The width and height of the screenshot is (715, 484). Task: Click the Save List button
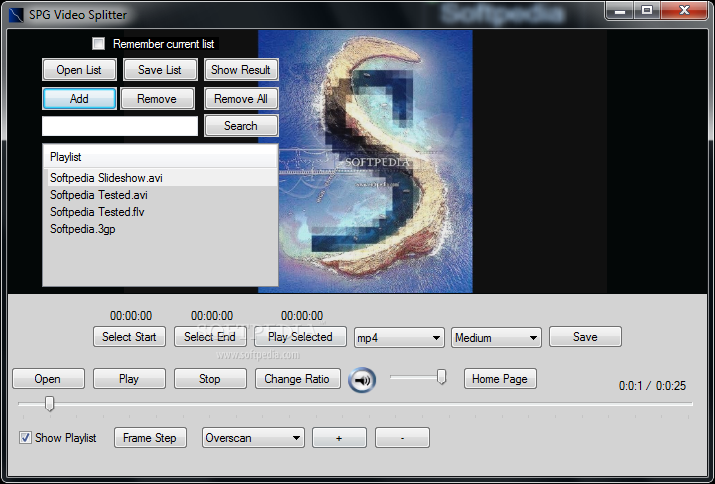(160, 70)
